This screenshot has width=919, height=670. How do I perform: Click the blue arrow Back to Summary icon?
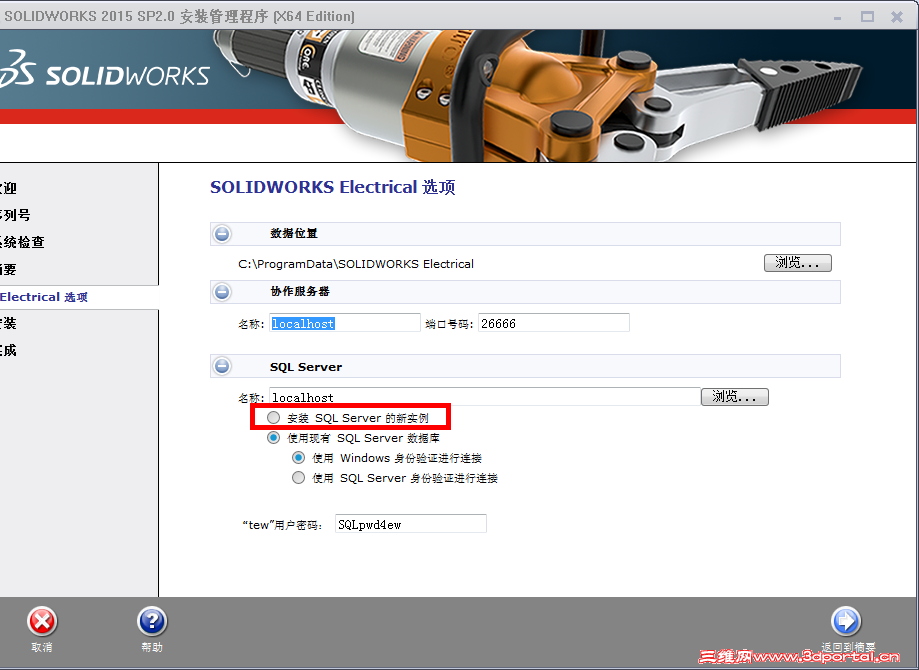pyautogui.click(x=846, y=621)
